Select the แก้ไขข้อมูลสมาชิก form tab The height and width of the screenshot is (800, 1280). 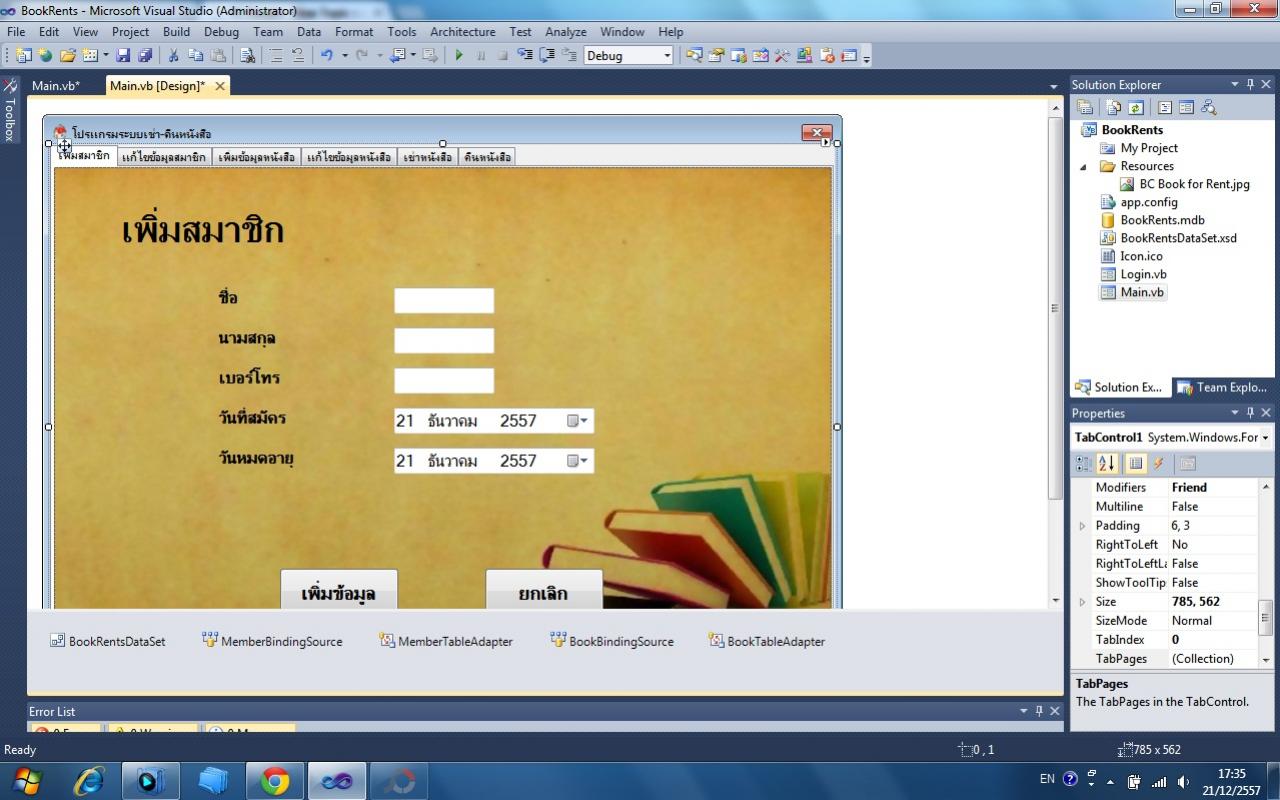point(164,157)
